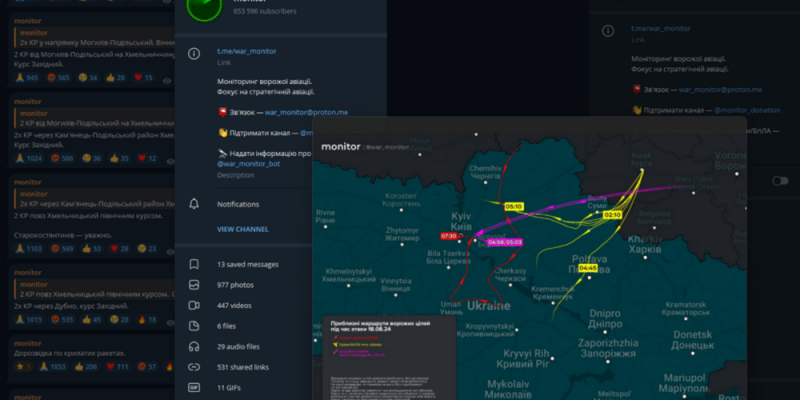This screenshot has height=400, width=800.
Task: Click the info icon in the background right panel
Action: (608, 31)
